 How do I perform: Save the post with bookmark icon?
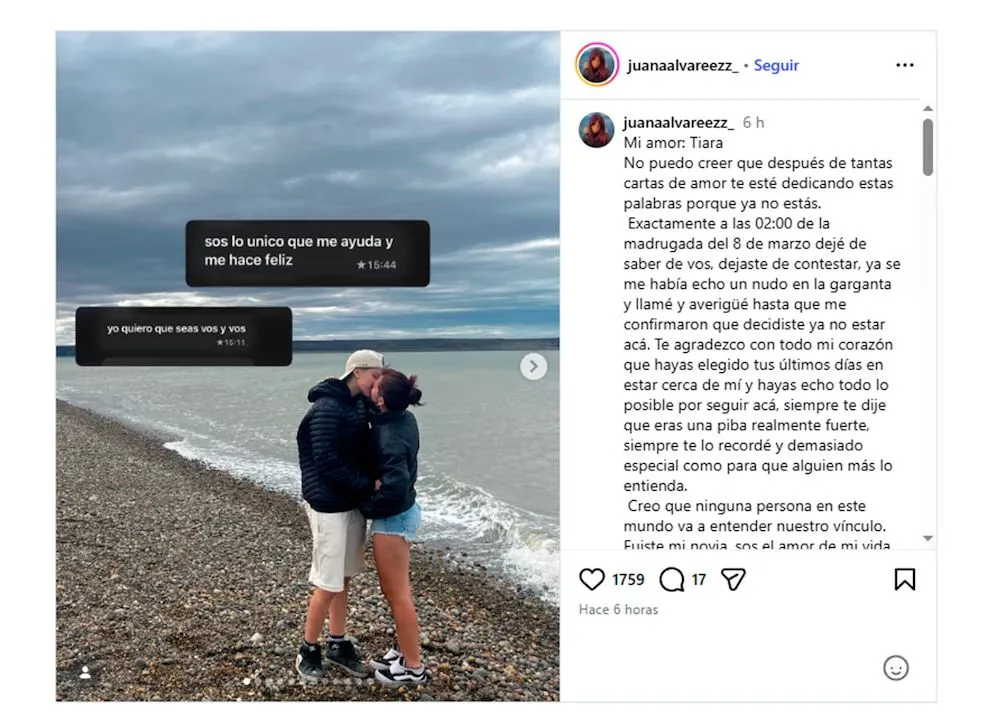click(905, 579)
